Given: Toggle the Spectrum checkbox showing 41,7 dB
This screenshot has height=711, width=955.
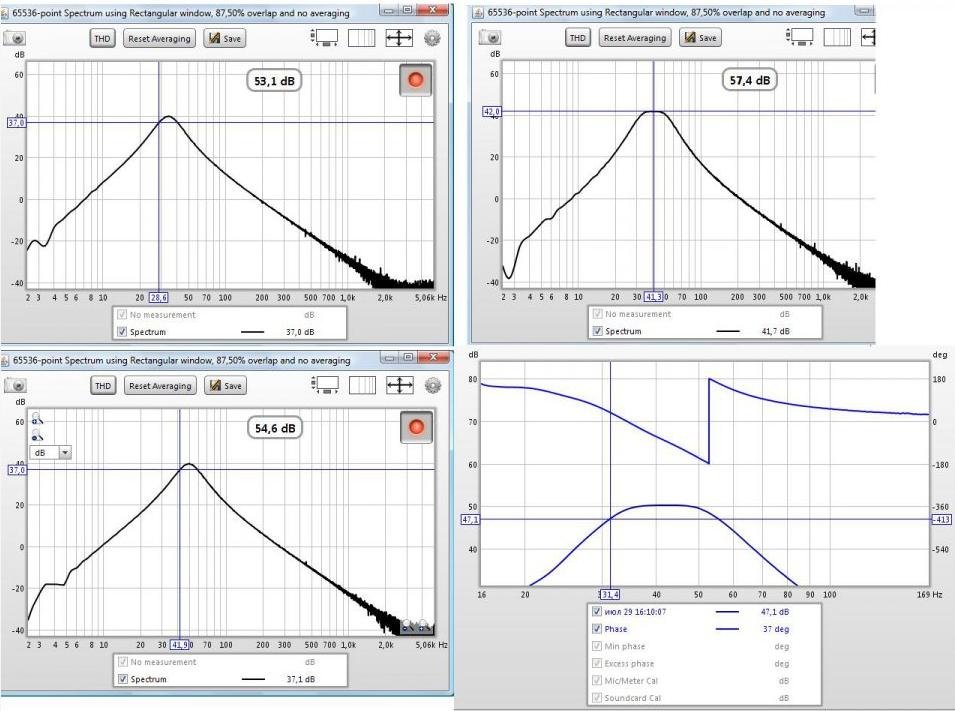Looking at the screenshot, I should [597, 331].
